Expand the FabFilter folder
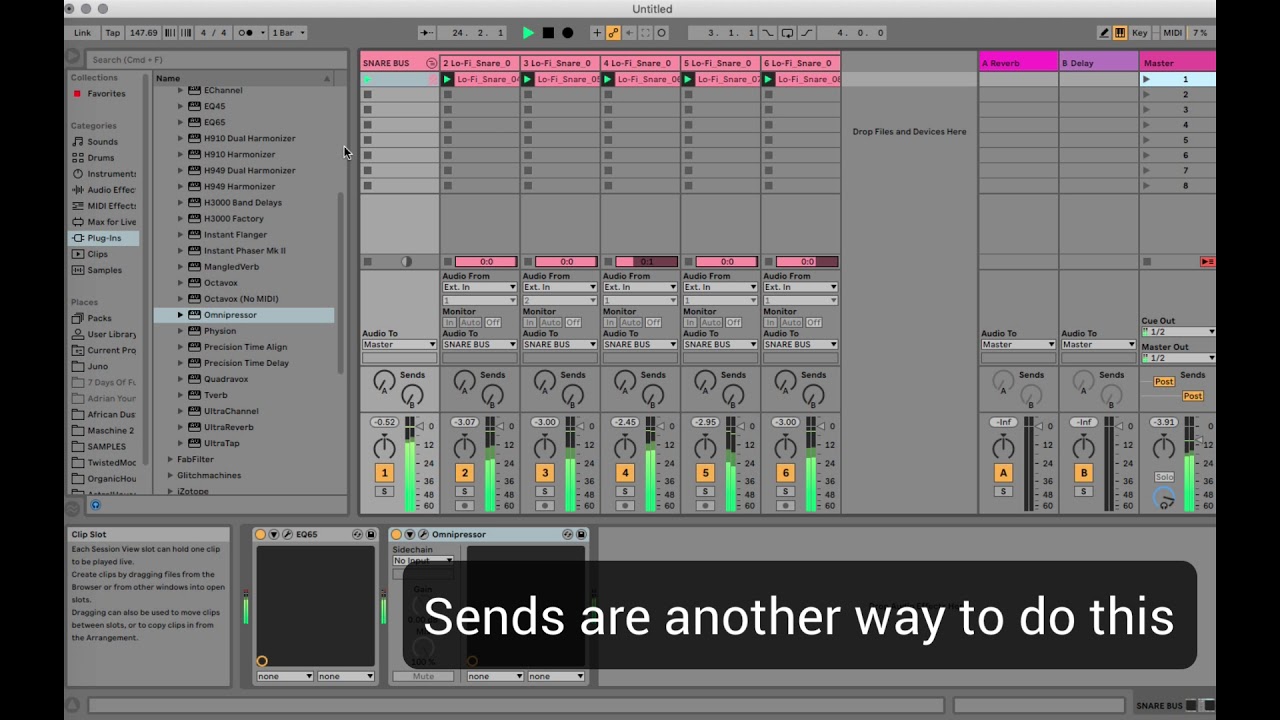 click(x=170, y=459)
